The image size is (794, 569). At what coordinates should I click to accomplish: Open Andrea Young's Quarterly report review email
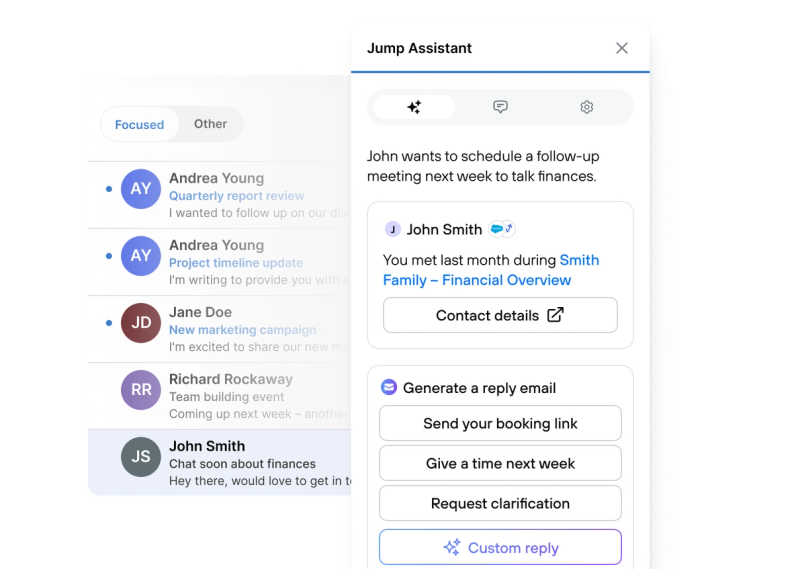click(x=220, y=195)
